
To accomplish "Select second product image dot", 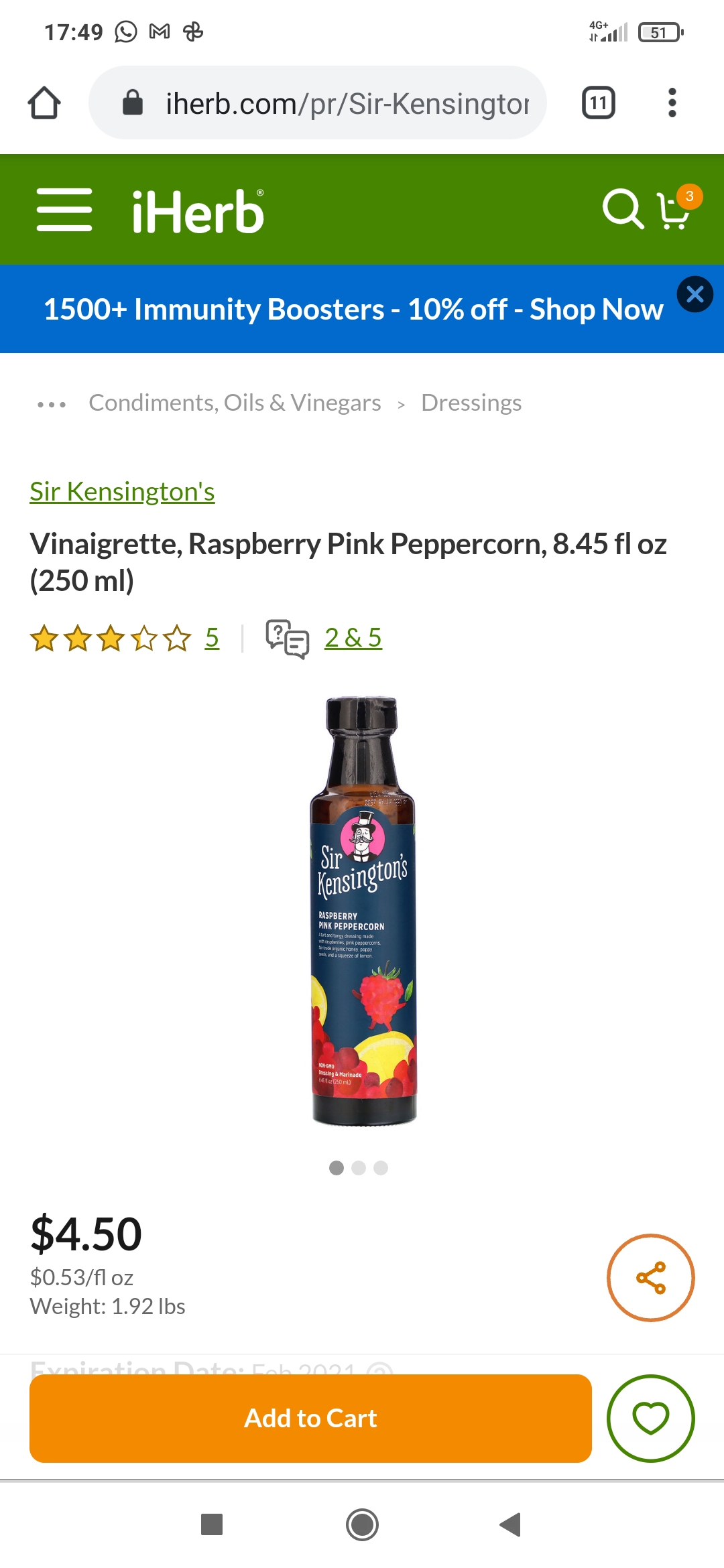I will (359, 1168).
